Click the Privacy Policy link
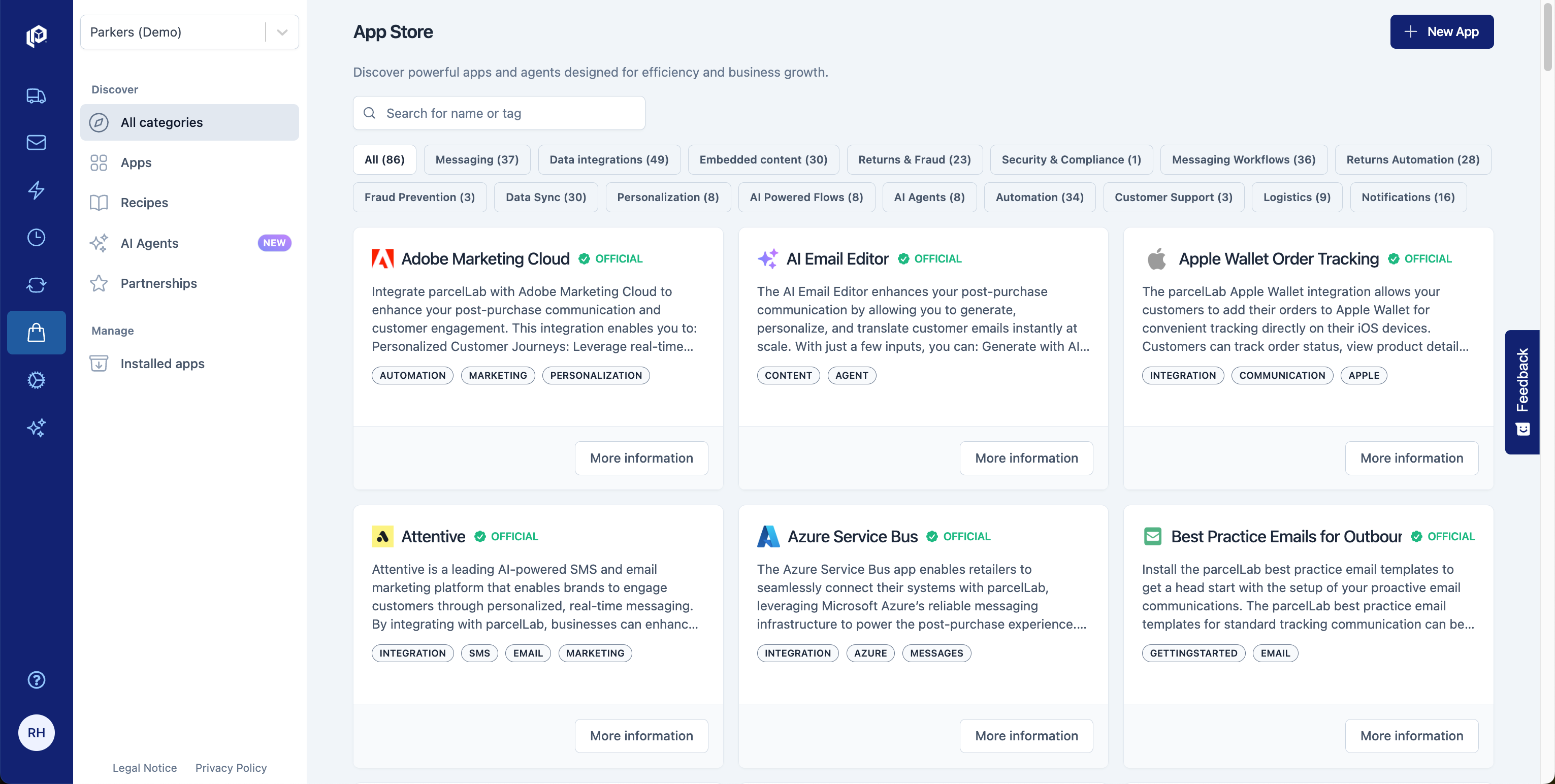Image resolution: width=1555 pixels, height=784 pixels. (x=231, y=767)
